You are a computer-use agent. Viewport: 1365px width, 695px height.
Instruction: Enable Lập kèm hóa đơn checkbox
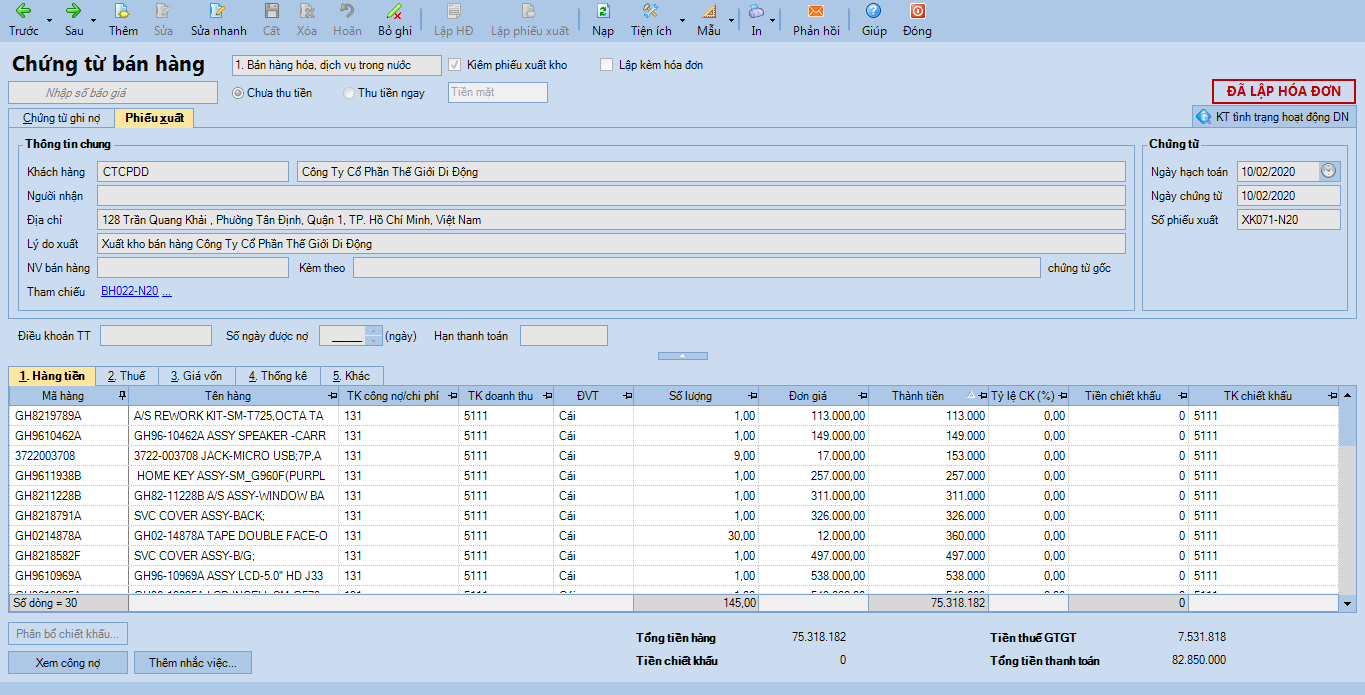click(606, 65)
